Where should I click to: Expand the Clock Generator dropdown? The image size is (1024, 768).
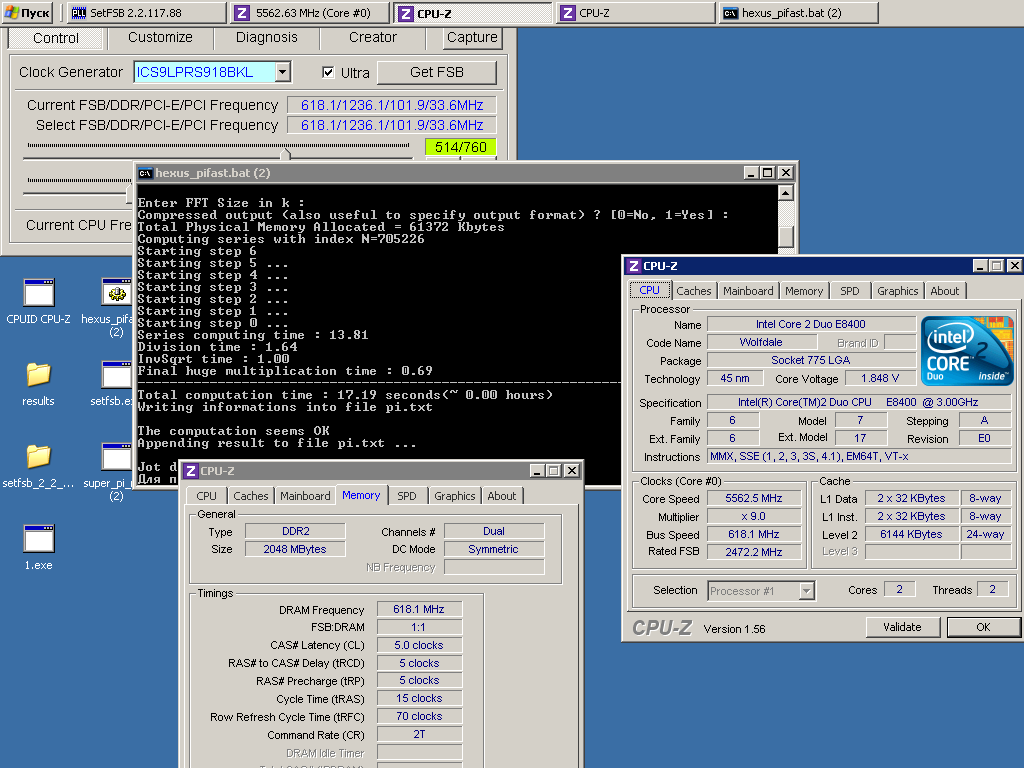pos(282,72)
